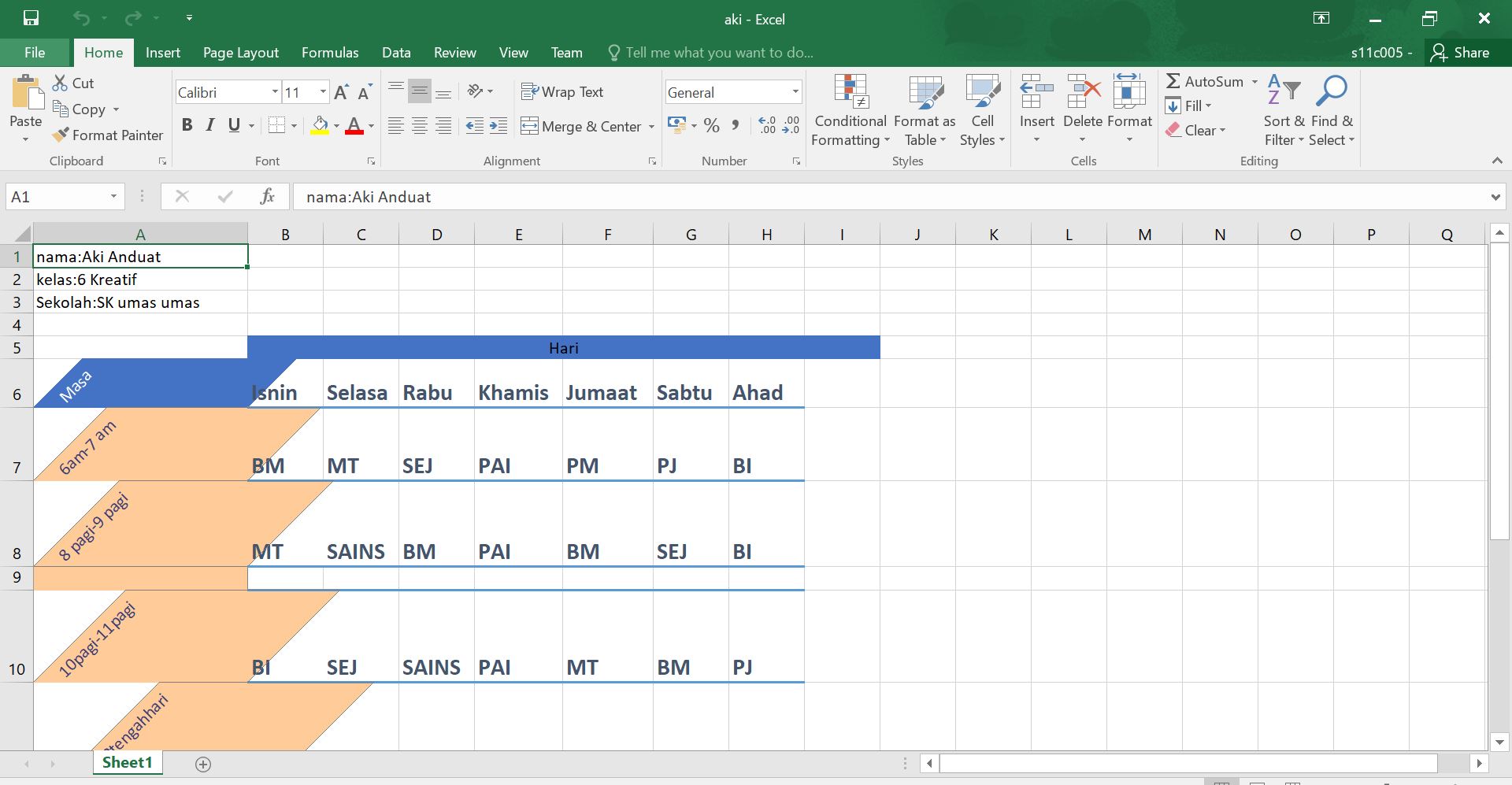The height and width of the screenshot is (785, 1512).
Task: Click the AutoSum sigma icon
Action: coord(1173,81)
